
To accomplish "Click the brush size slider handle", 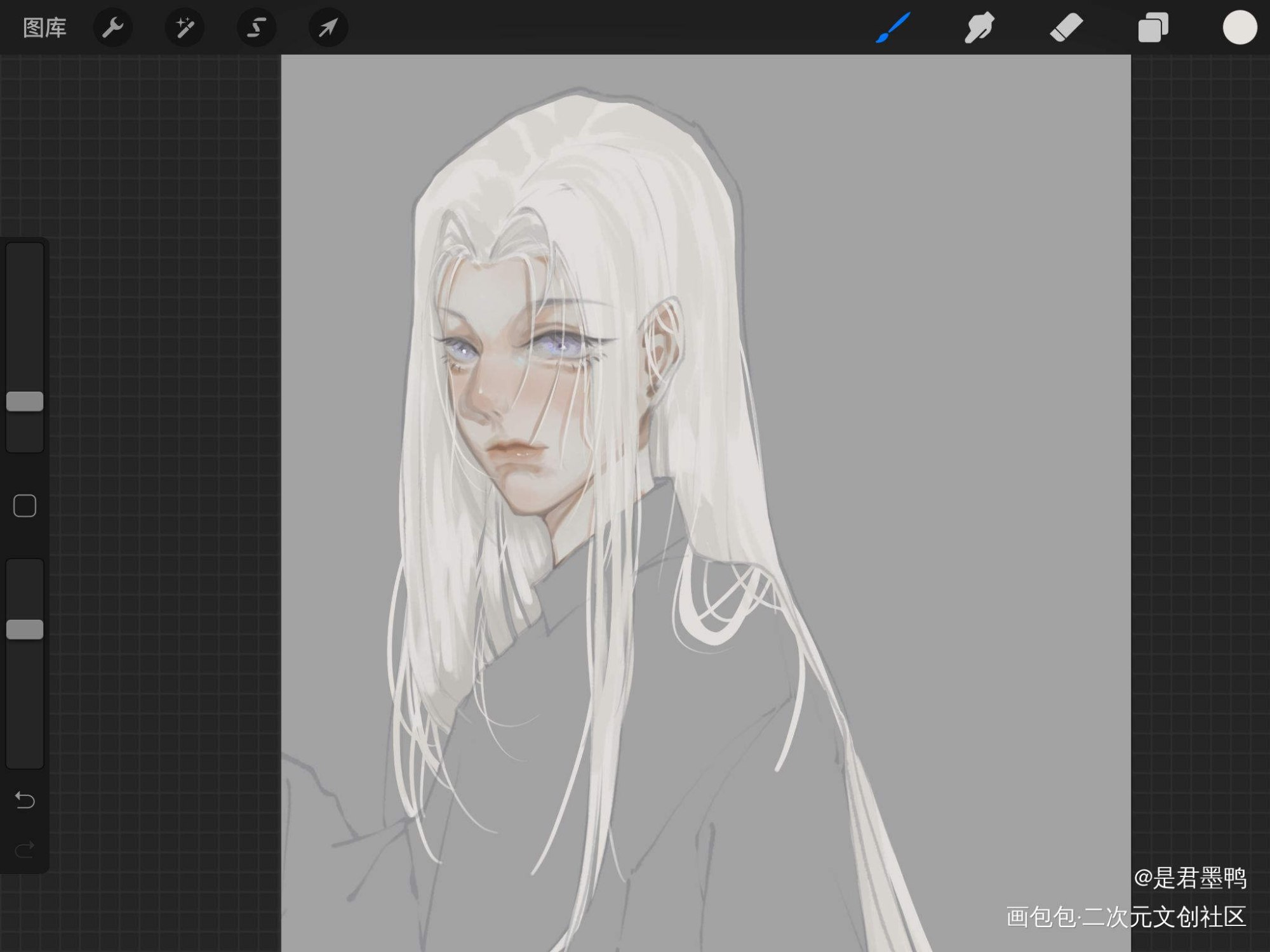I will point(25,401).
